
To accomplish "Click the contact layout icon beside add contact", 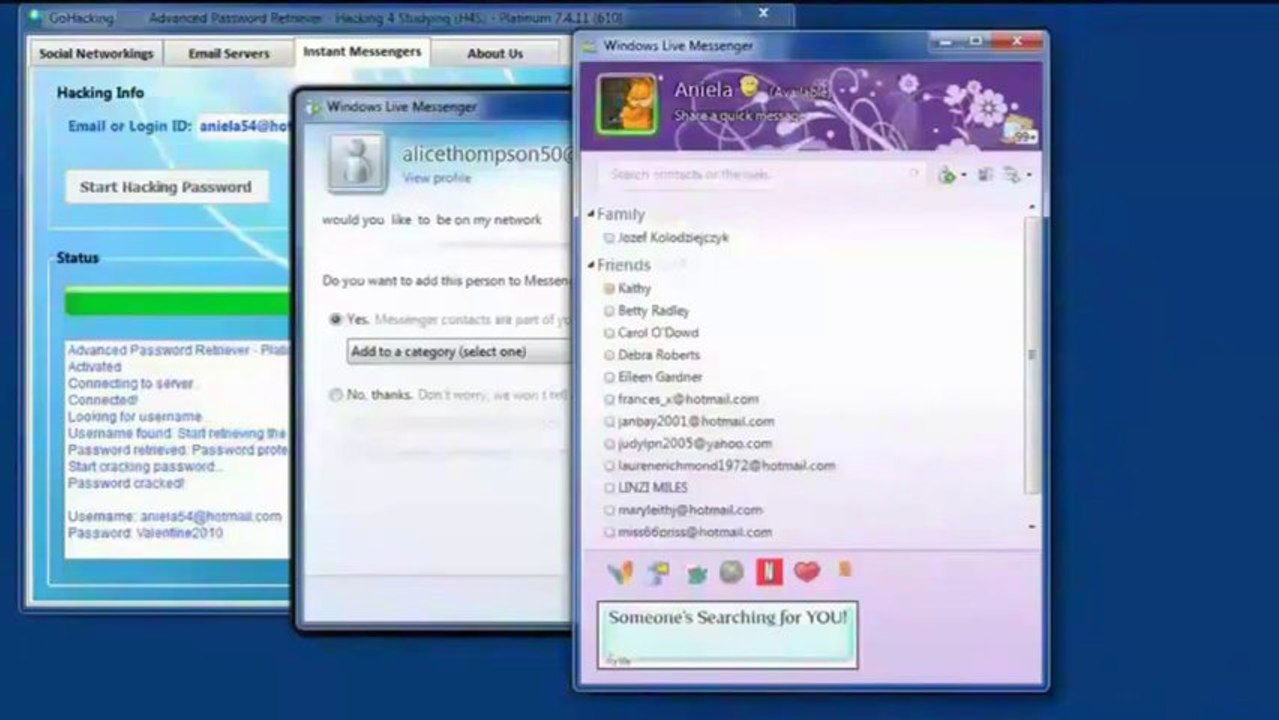I will click(985, 175).
